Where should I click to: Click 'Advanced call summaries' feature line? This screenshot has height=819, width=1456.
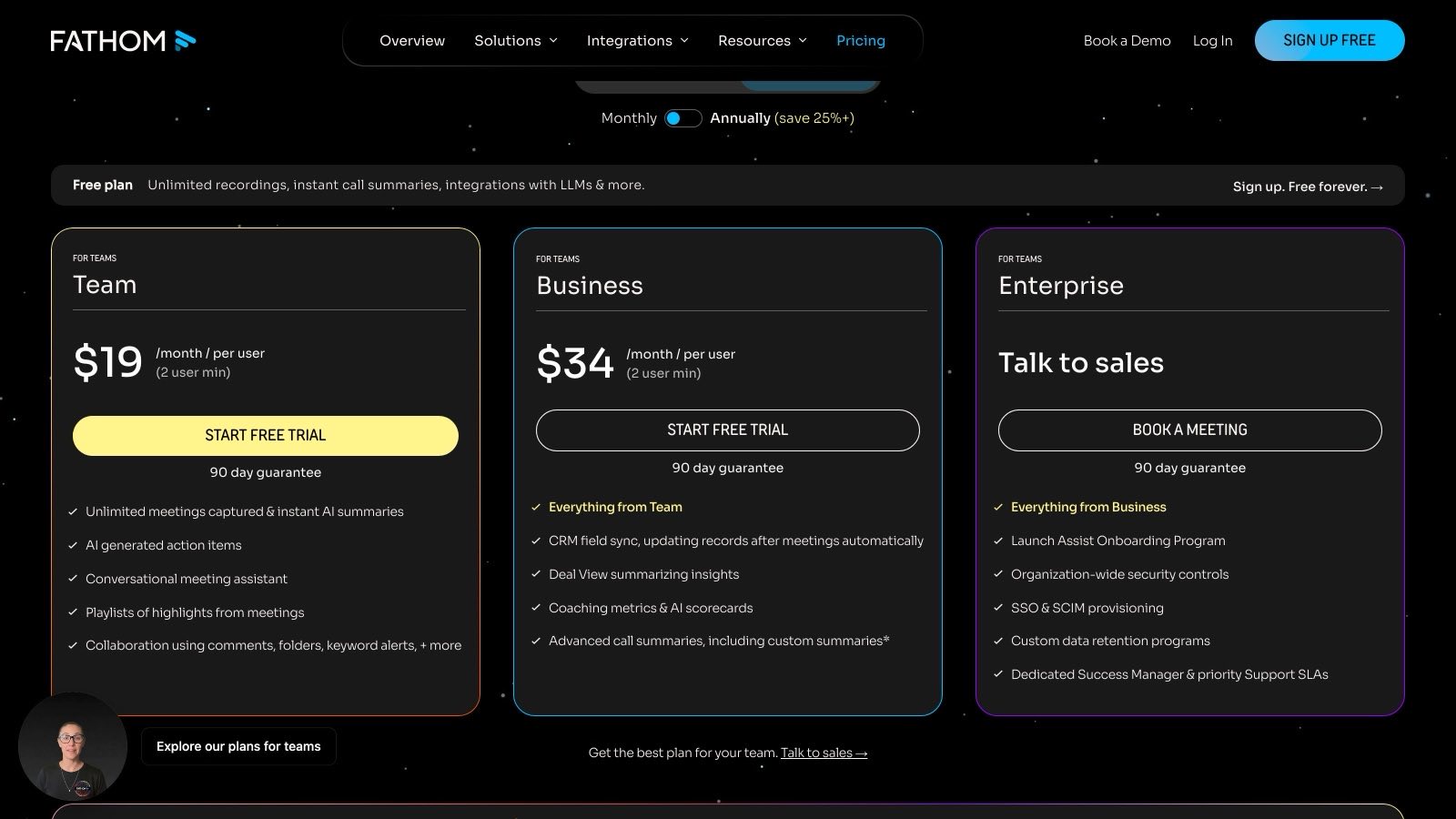coord(719,641)
